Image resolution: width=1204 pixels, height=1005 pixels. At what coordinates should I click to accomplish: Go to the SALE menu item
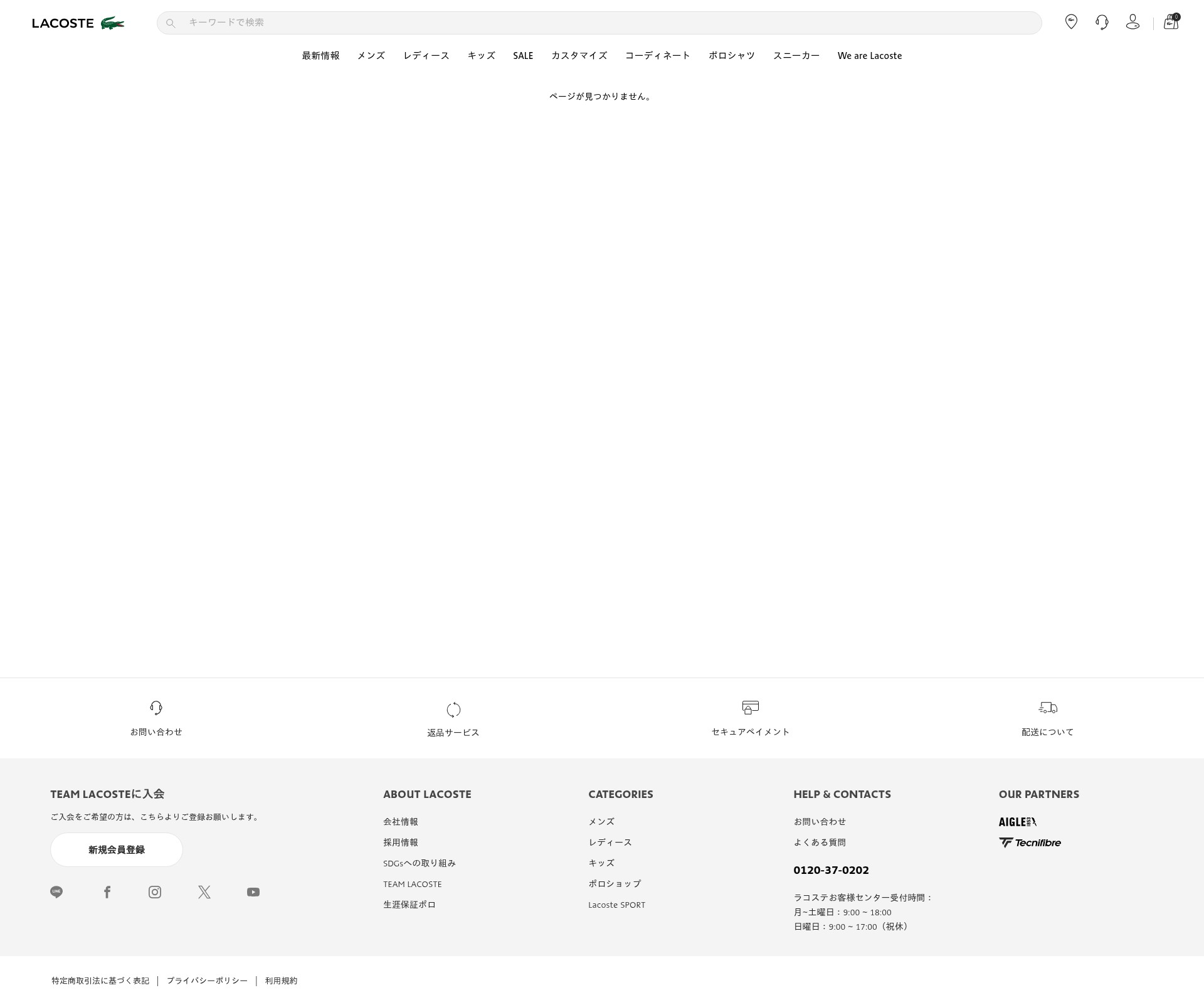pos(523,56)
